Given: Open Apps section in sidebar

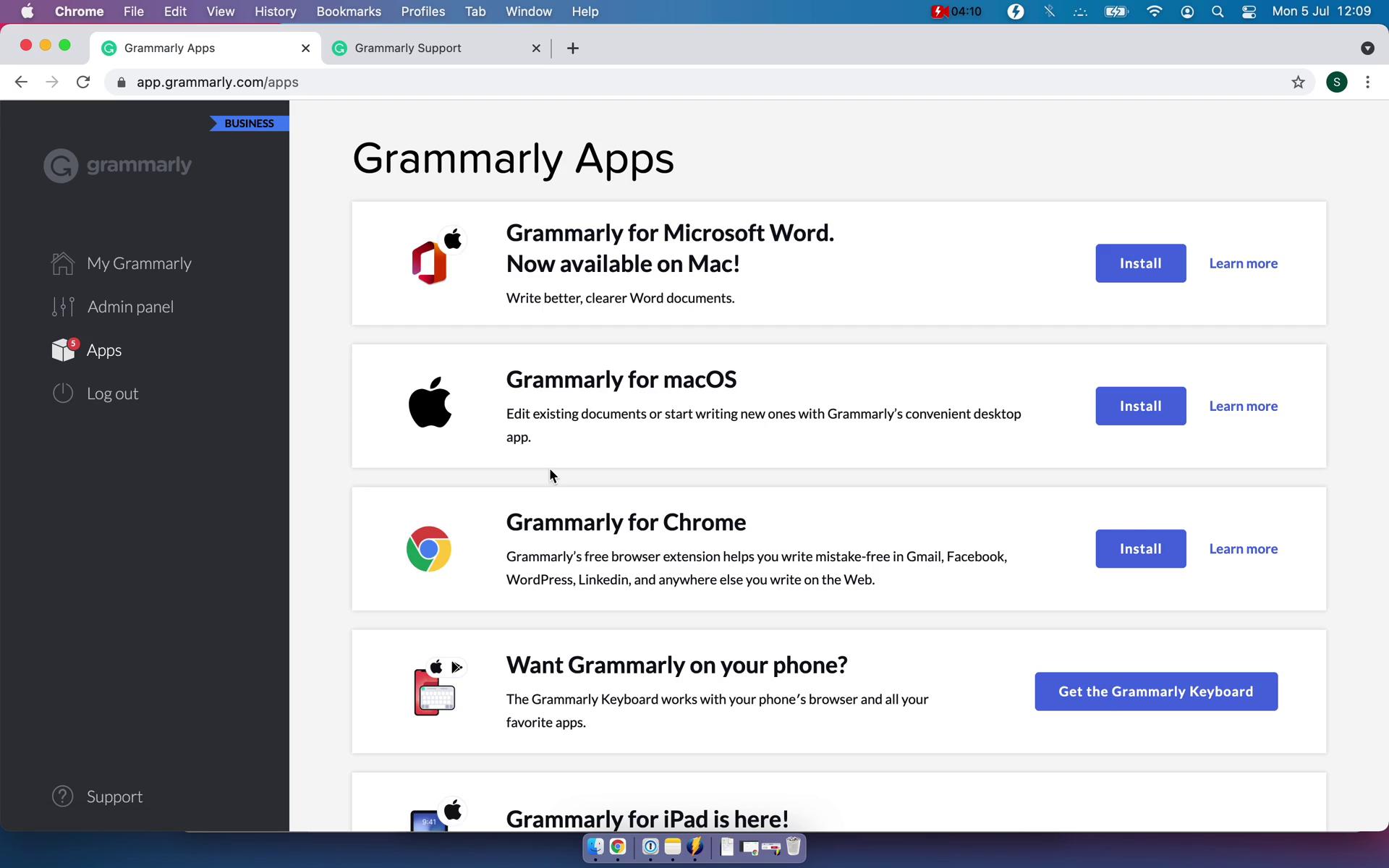Looking at the screenshot, I should click(104, 350).
